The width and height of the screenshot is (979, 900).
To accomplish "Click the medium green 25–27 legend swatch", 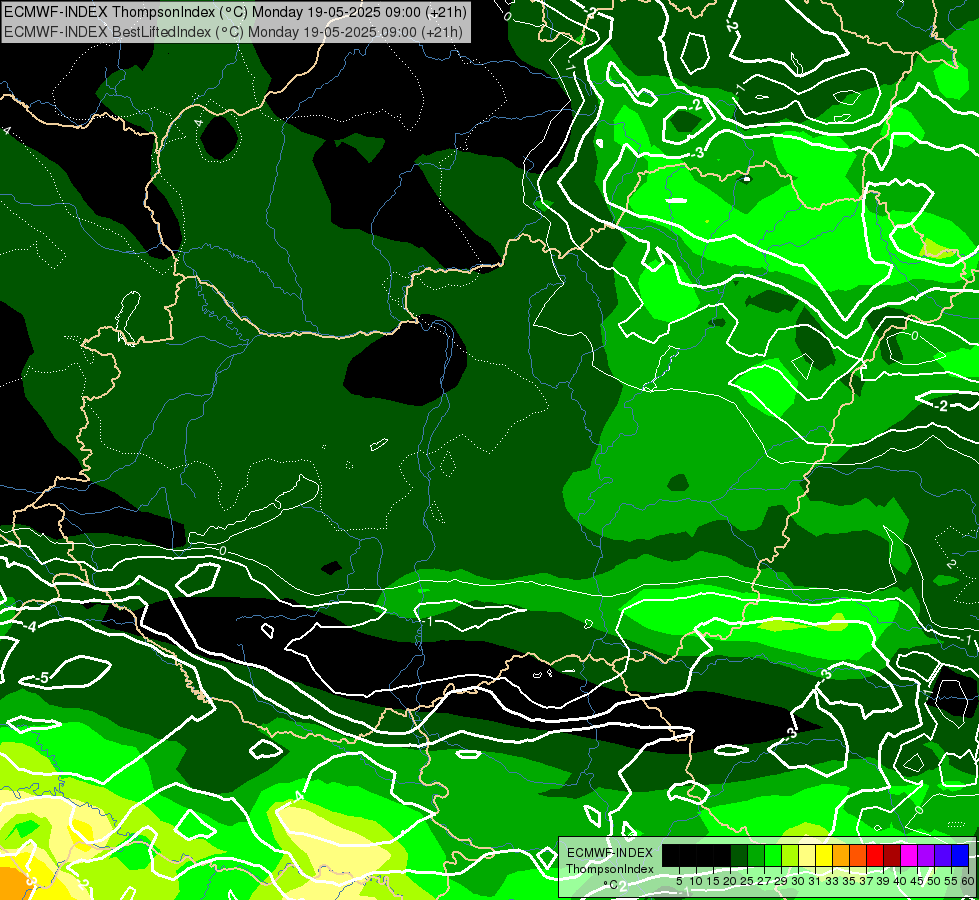I will tap(756, 855).
